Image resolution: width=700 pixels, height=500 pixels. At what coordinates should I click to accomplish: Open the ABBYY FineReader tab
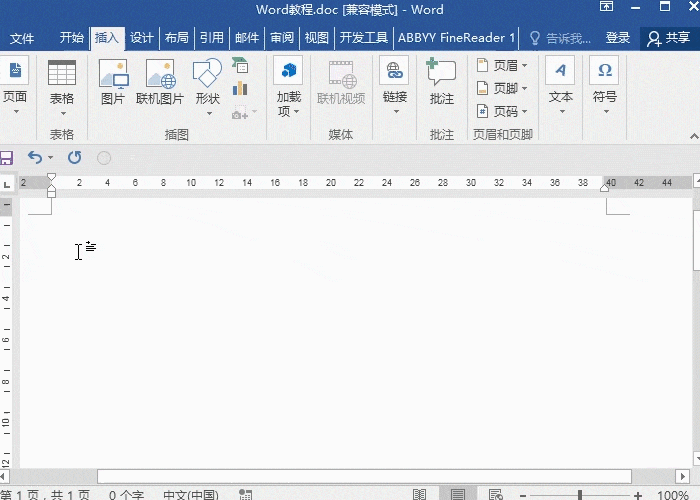(x=456, y=38)
